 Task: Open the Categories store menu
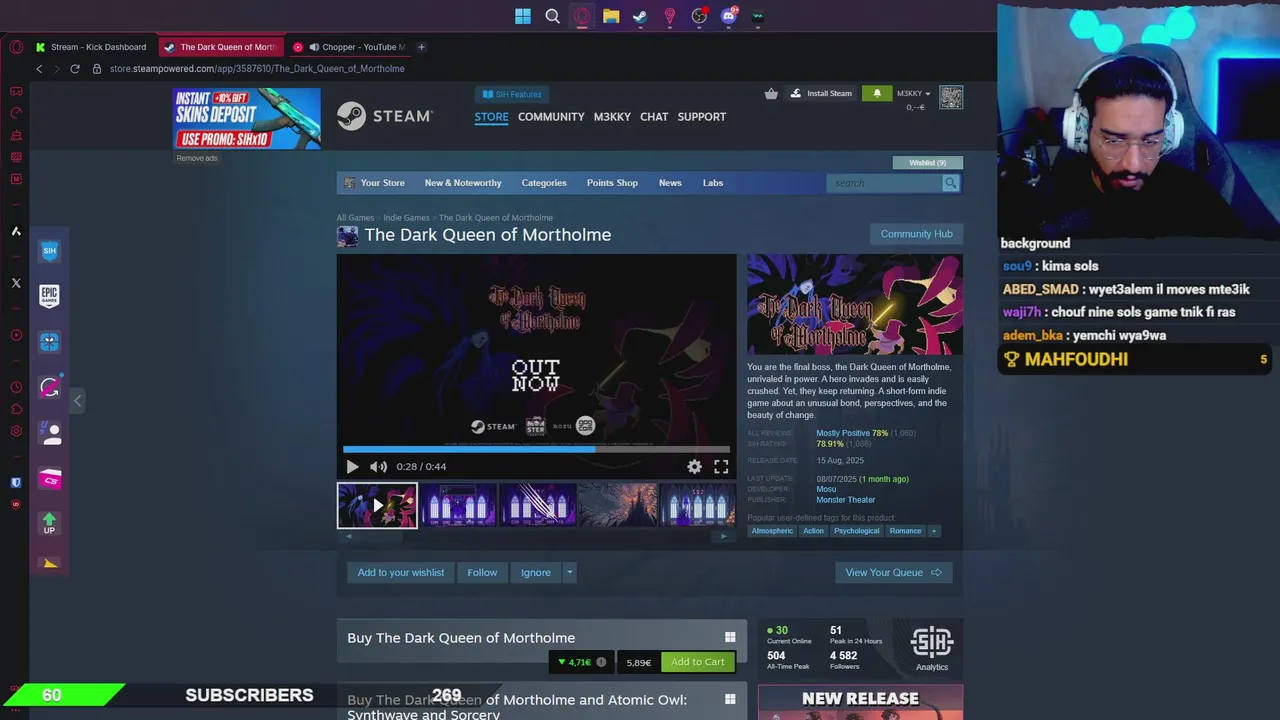coord(544,183)
